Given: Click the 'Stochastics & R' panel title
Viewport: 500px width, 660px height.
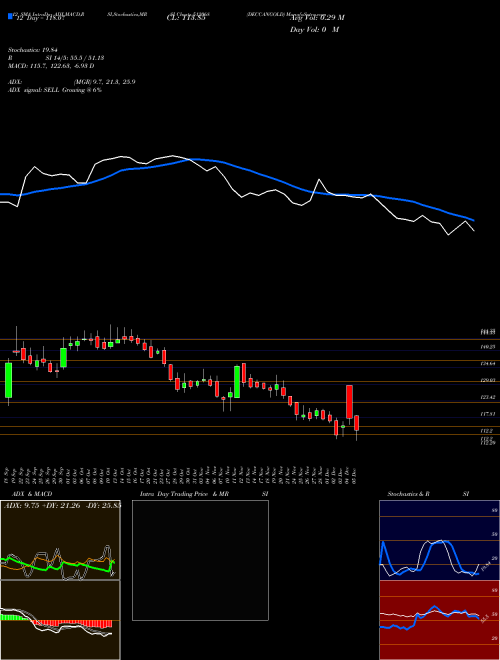Looking at the screenshot, I should pos(408,494).
